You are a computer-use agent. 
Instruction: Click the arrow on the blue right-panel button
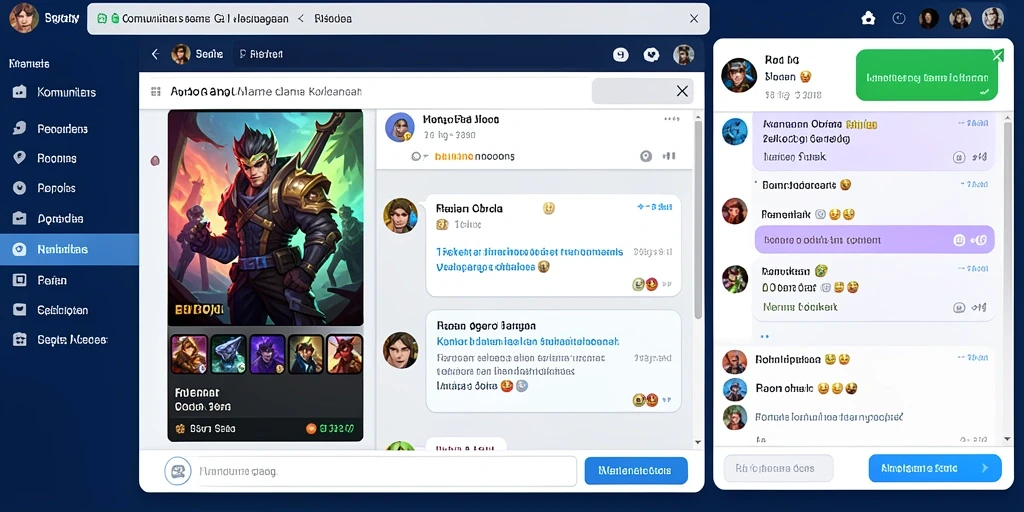tap(985, 468)
